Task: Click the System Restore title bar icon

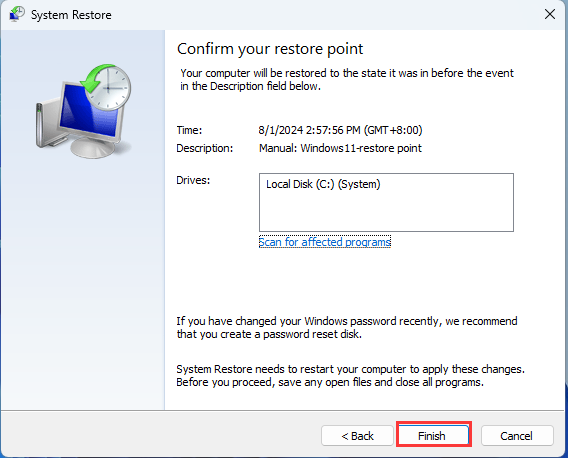Action: 17,14
